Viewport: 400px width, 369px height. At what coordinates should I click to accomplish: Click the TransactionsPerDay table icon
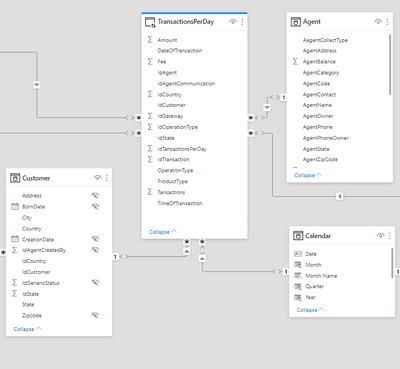[150, 22]
